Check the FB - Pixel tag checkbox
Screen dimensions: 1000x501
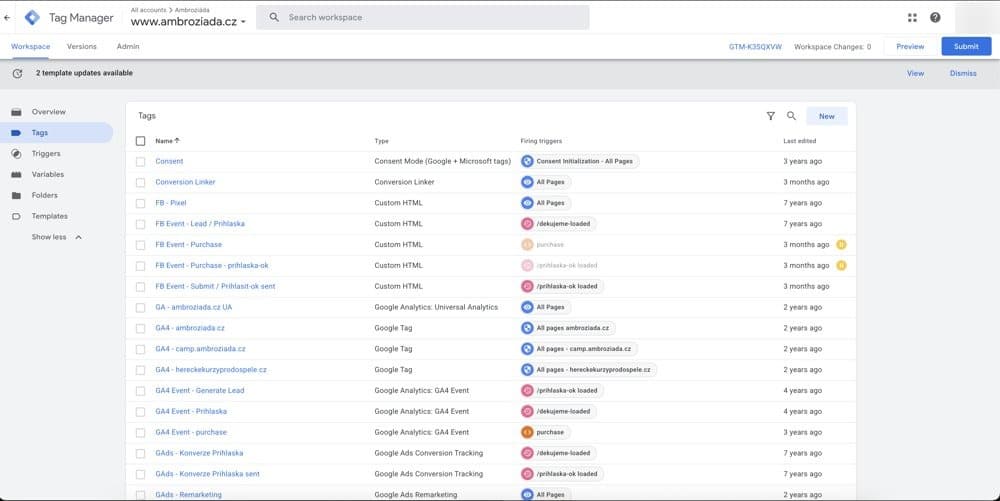(x=140, y=203)
